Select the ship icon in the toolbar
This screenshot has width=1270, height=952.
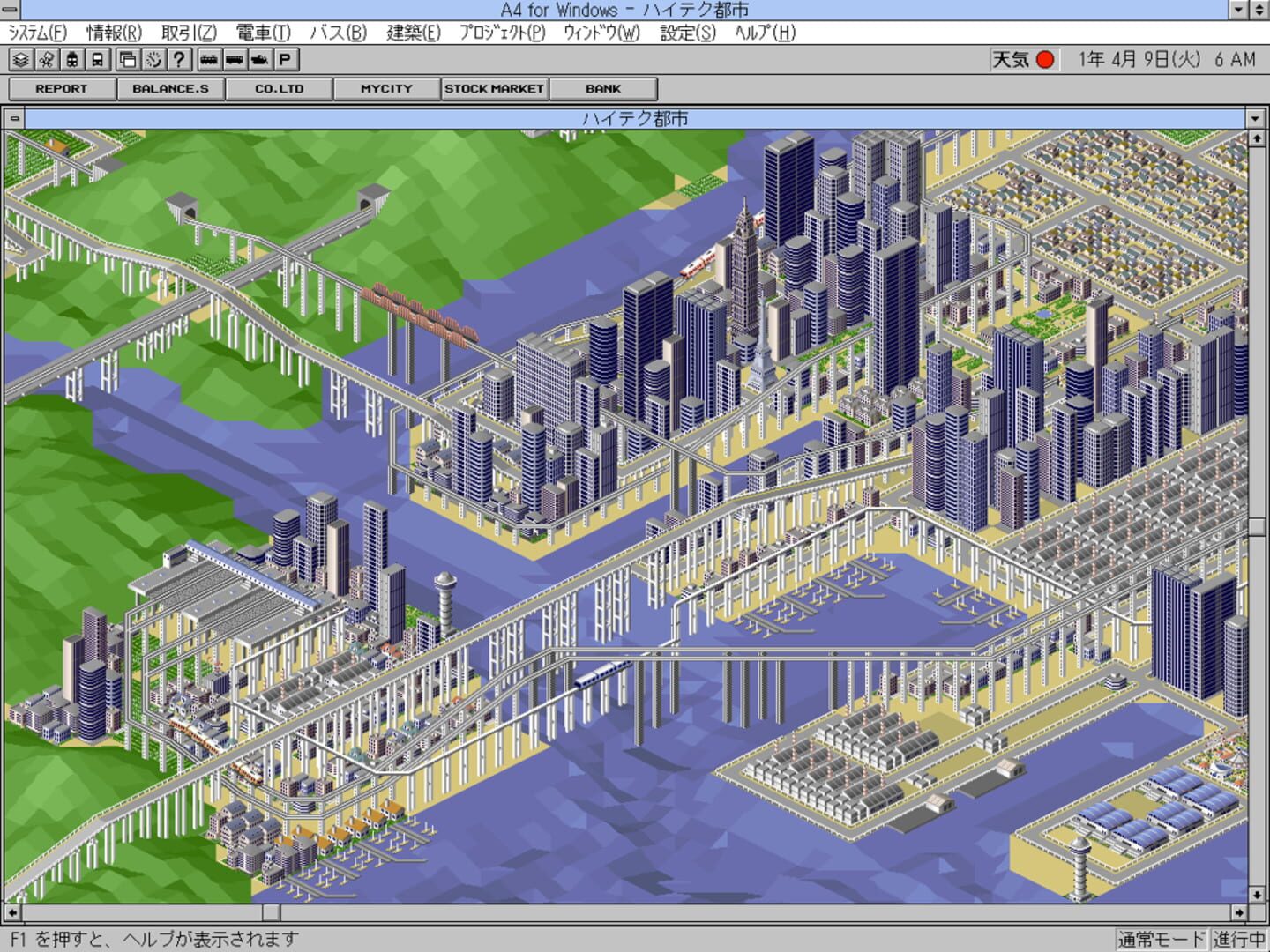(262, 61)
